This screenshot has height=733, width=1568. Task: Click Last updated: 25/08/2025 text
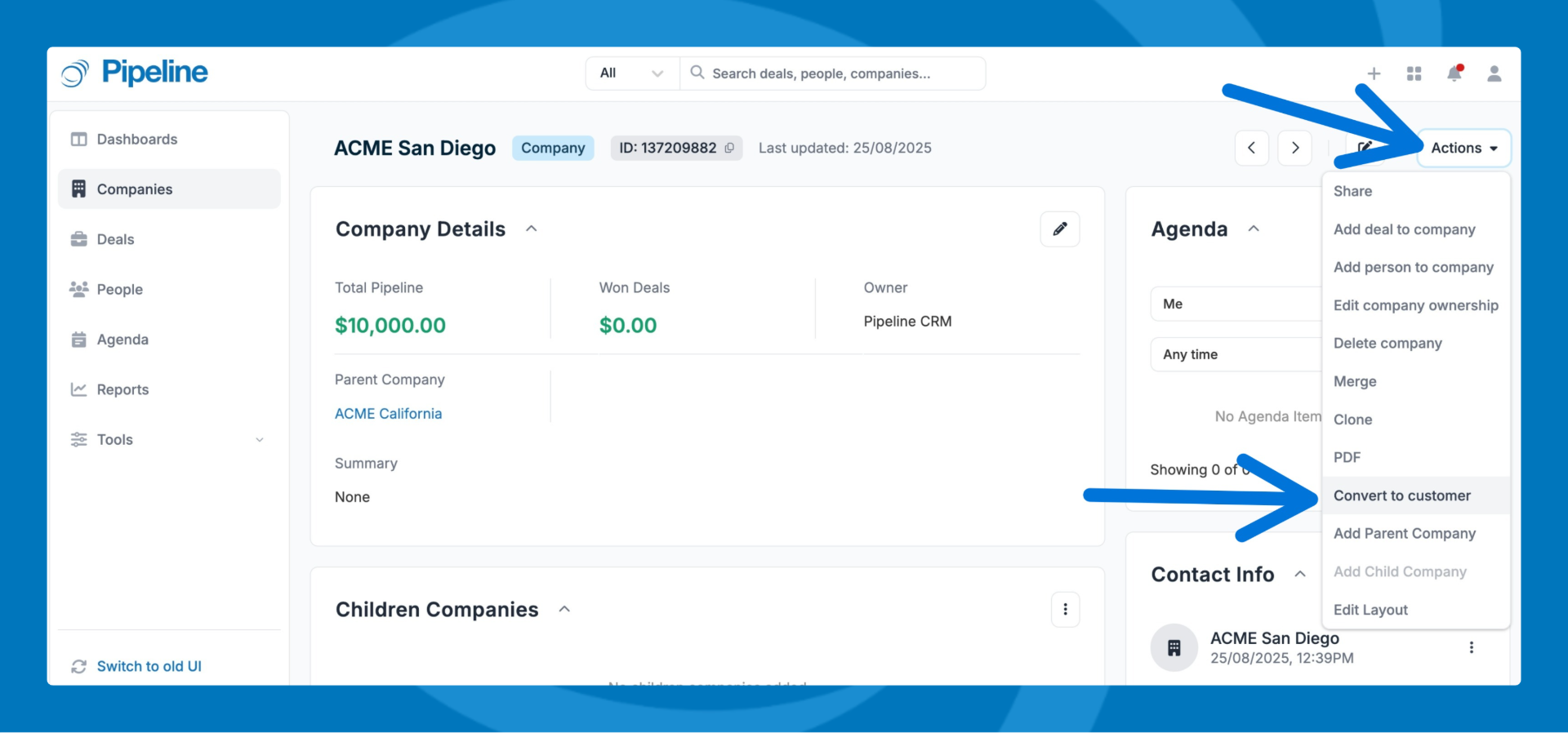(845, 148)
